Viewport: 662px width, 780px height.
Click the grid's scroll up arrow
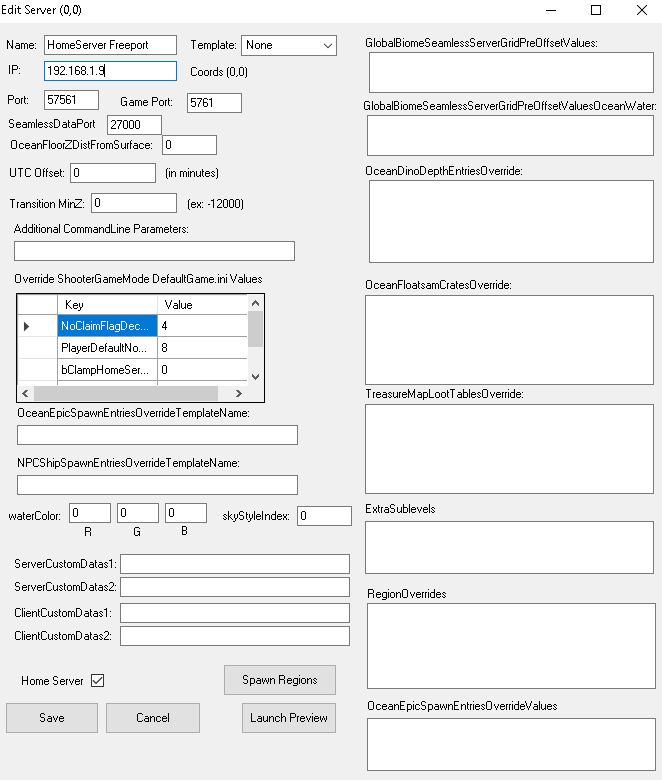255,303
